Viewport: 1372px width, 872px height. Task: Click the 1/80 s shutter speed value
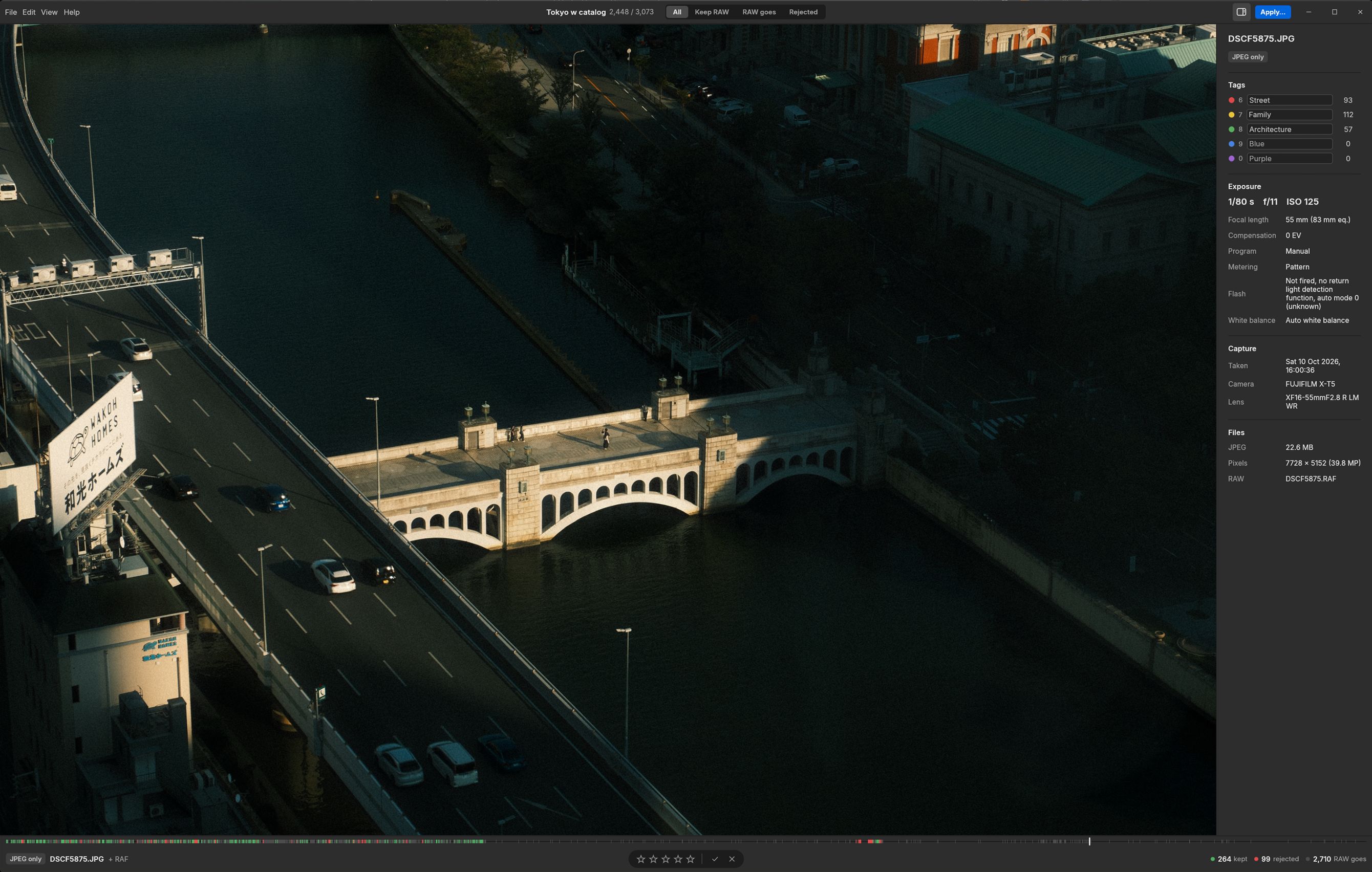point(1240,202)
